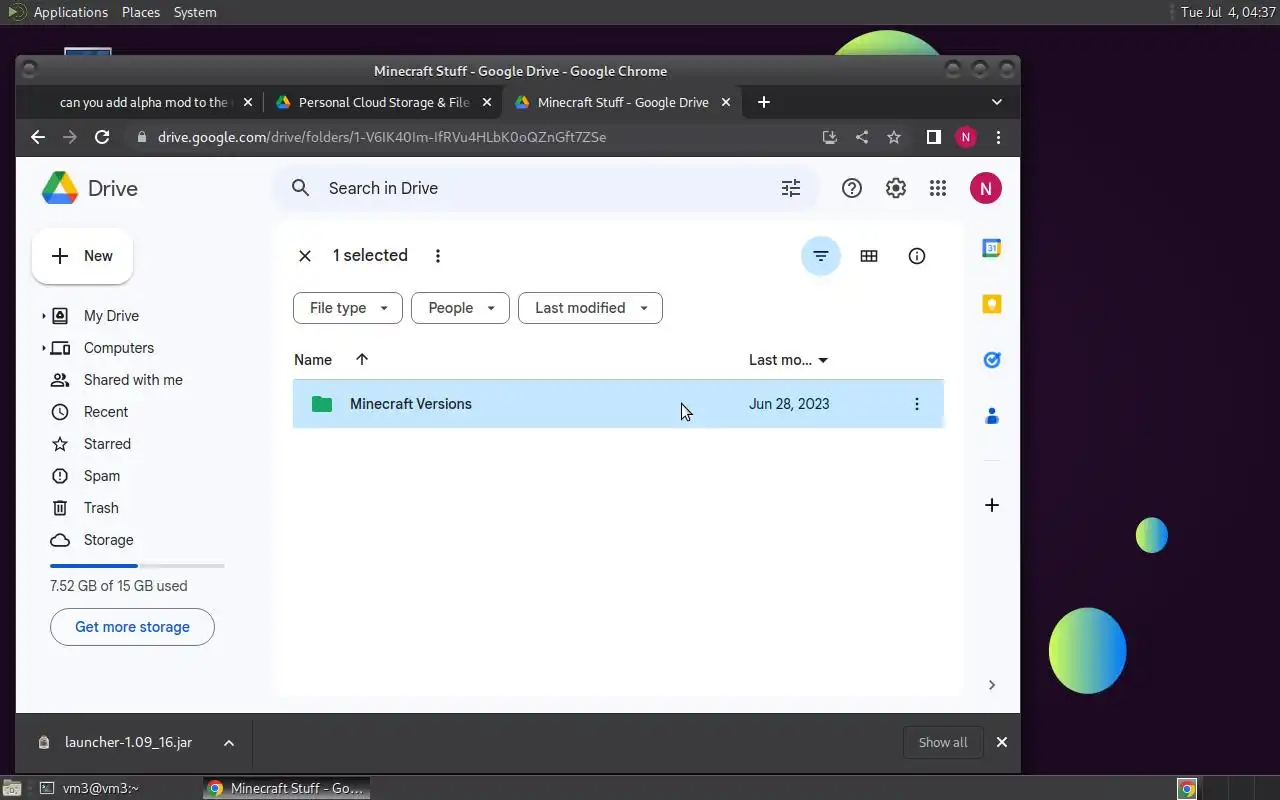The width and height of the screenshot is (1280, 800).
Task: Open Google Keep side panel
Action: click(x=992, y=304)
